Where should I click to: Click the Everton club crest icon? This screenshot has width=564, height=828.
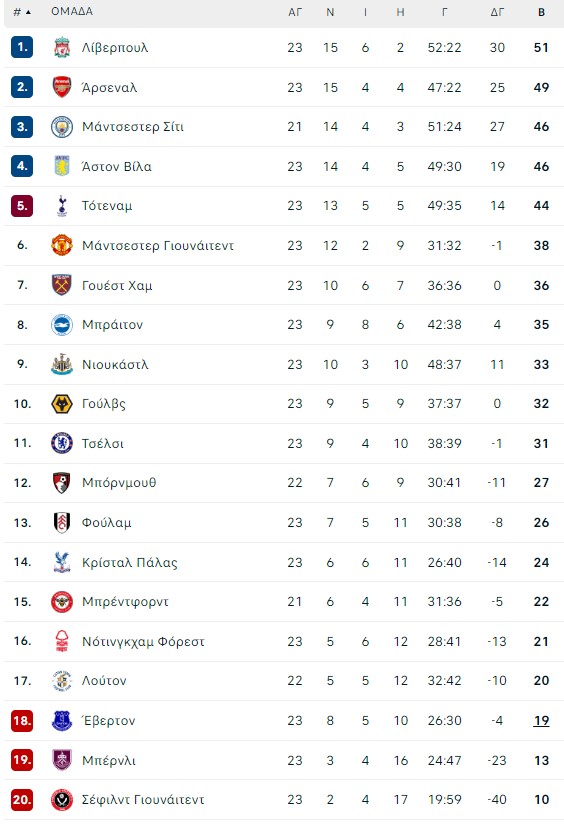point(62,721)
